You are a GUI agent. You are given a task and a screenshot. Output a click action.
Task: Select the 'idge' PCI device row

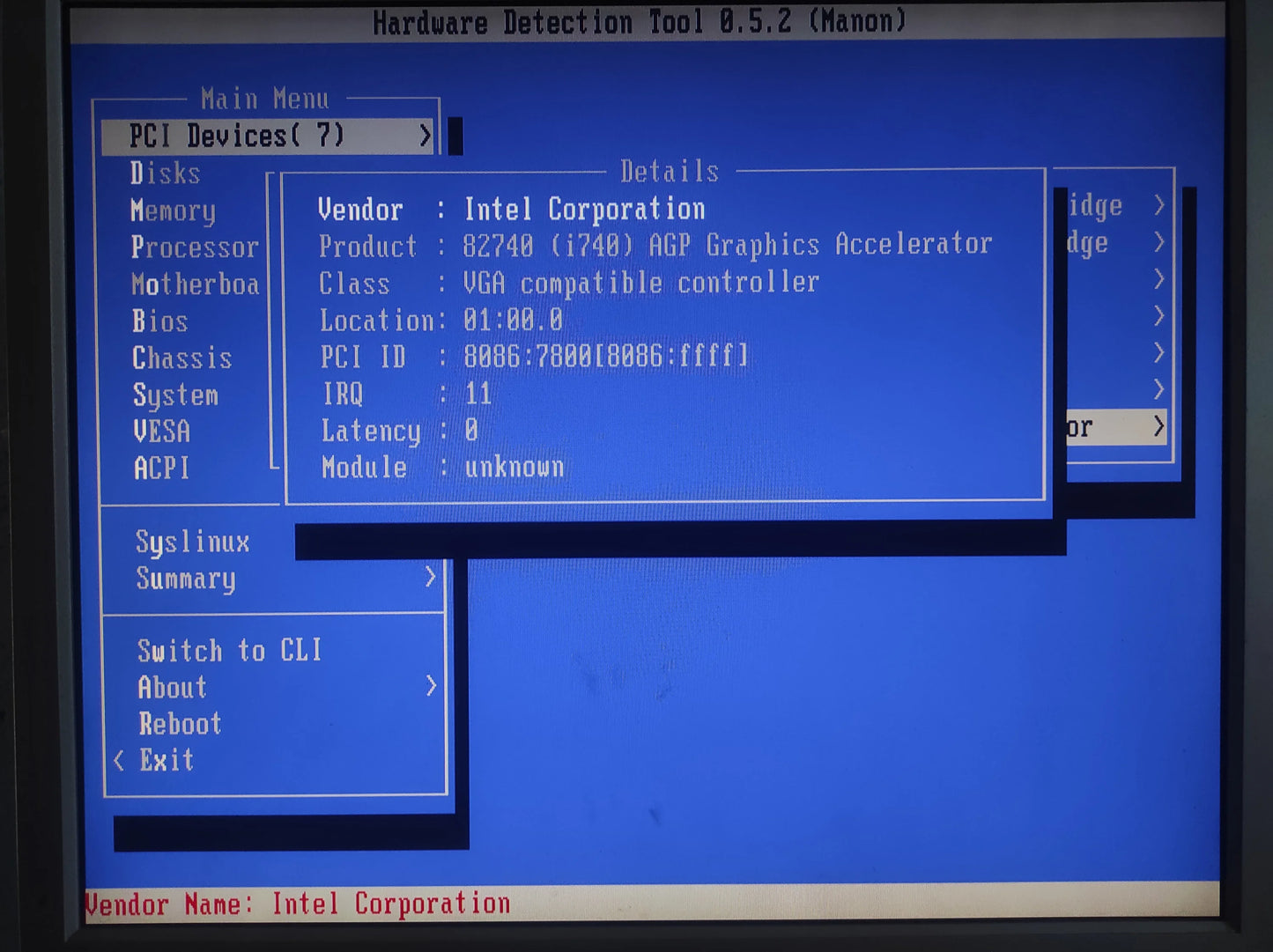1117,205
